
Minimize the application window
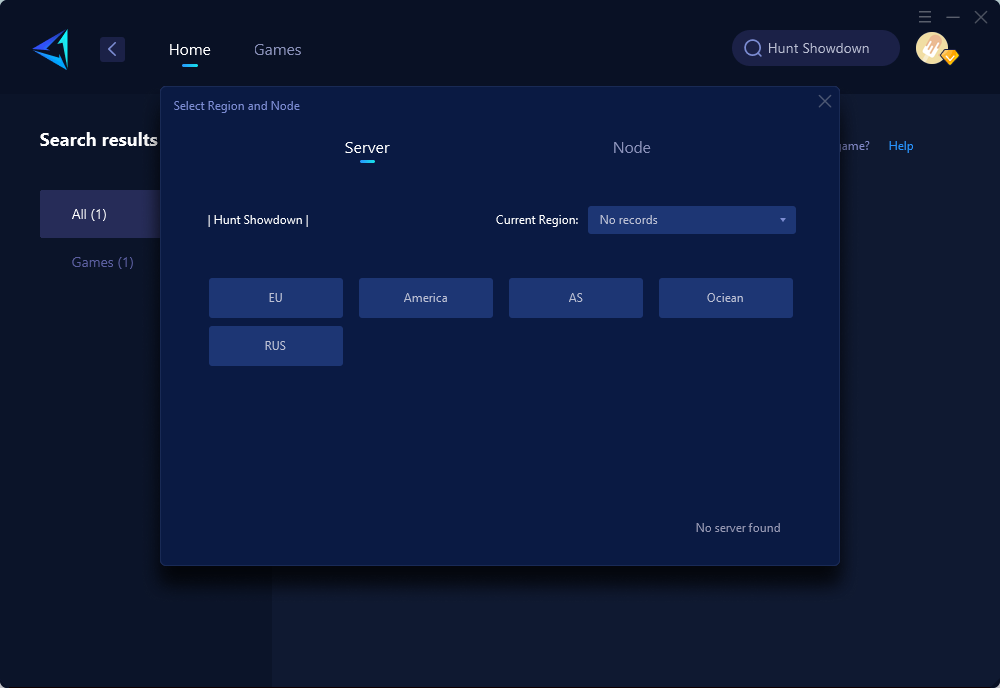(x=953, y=17)
